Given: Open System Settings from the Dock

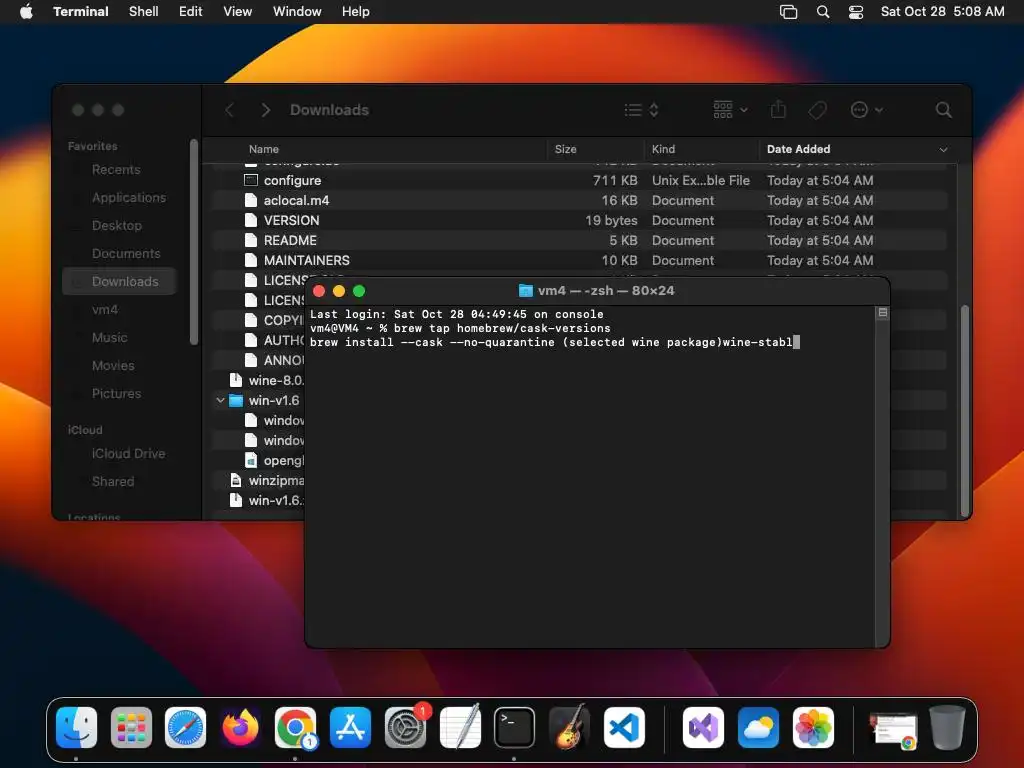Looking at the screenshot, I should tap(405, 727).
